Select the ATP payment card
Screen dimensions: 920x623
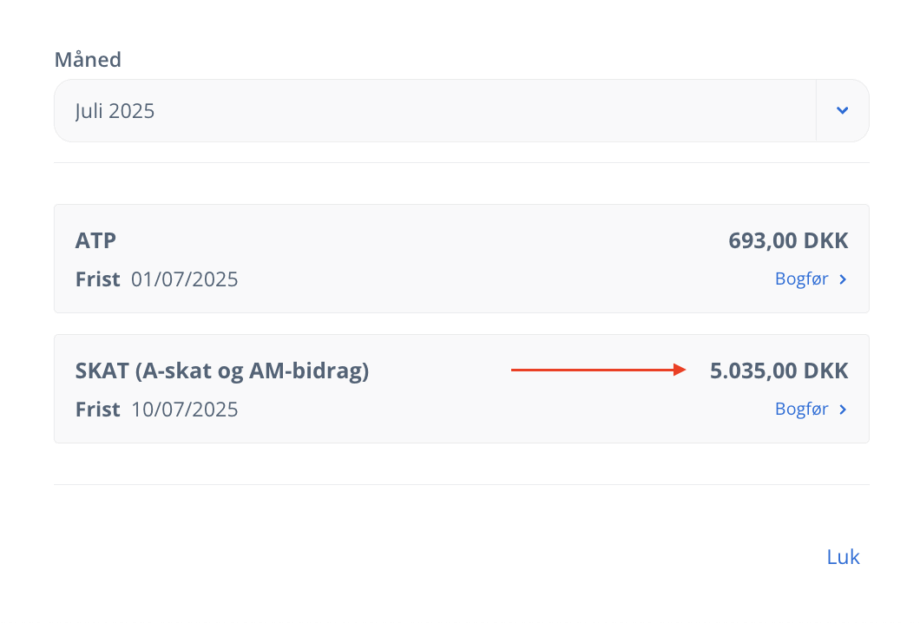coord(461,259)
